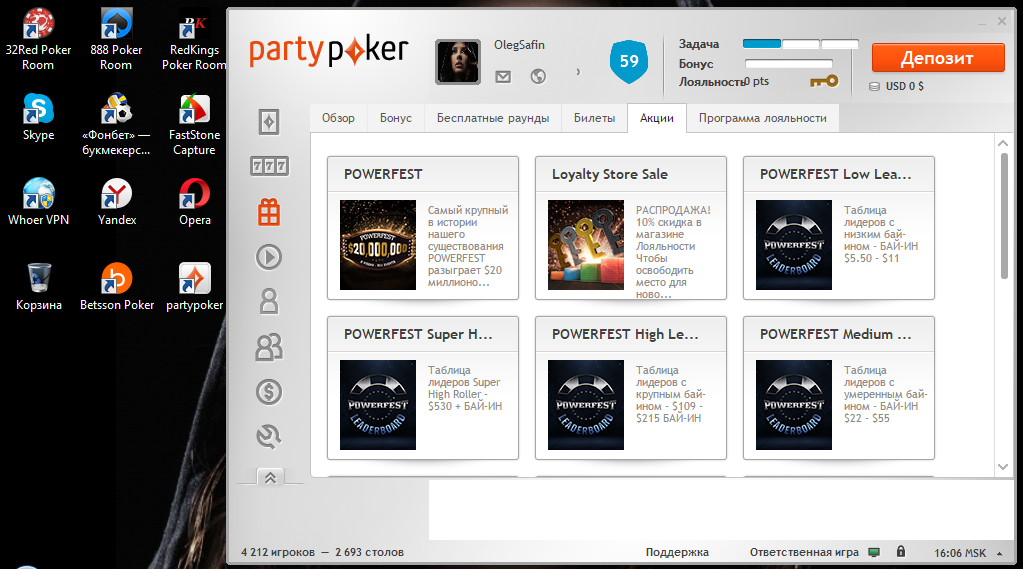Image resolution: width=1023 pixels, height=569 pixels.
Task: Launch Skype from the desktop
Action: [38, 117]
